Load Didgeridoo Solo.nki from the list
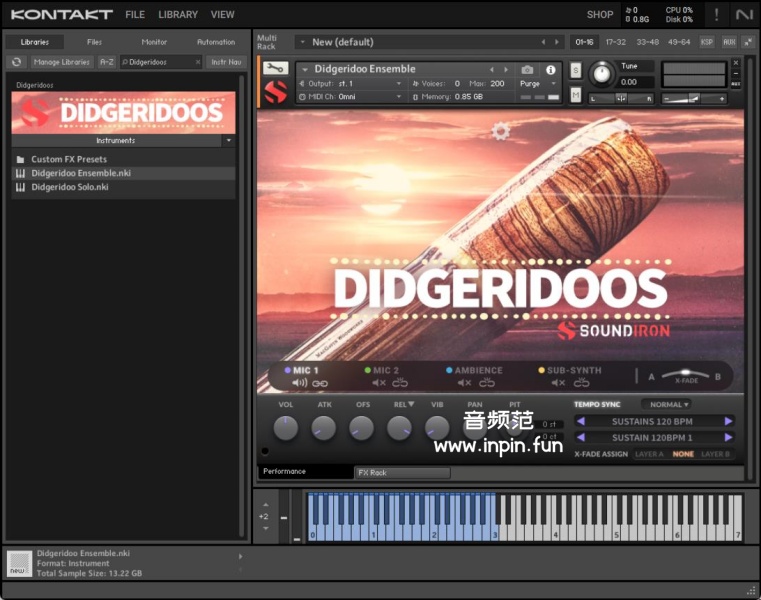The width and height of the screenshot is (761, 600). pos(70,187)
